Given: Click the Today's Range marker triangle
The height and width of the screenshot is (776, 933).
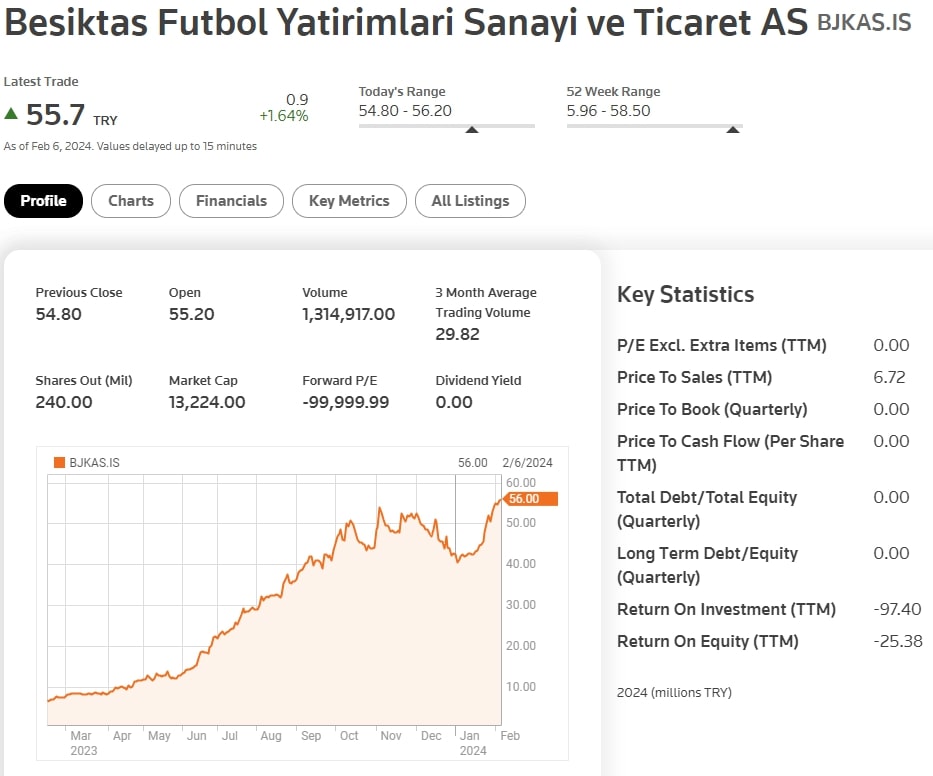Looking at the screenshot, I should [x=472, y=129].
